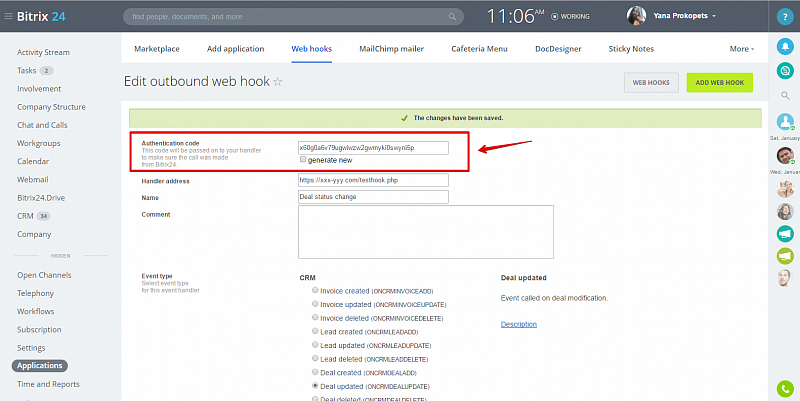The width and height of the screenshot is (800, 401).
Task: Click the WEB HOOKS button
Action: (x=651, y=83)
